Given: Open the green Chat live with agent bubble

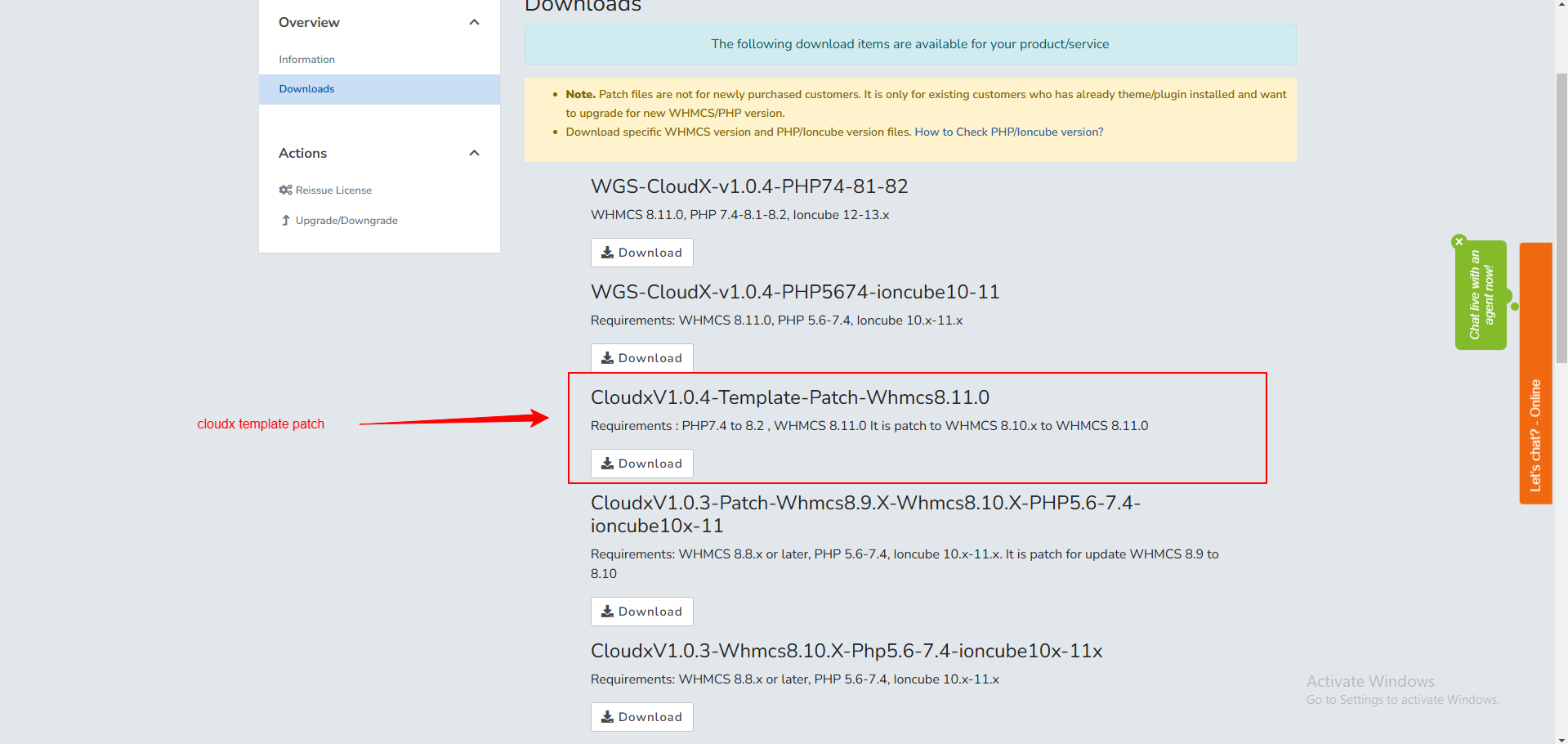Looking at the screenshot, I should [x=1481, y=296].
